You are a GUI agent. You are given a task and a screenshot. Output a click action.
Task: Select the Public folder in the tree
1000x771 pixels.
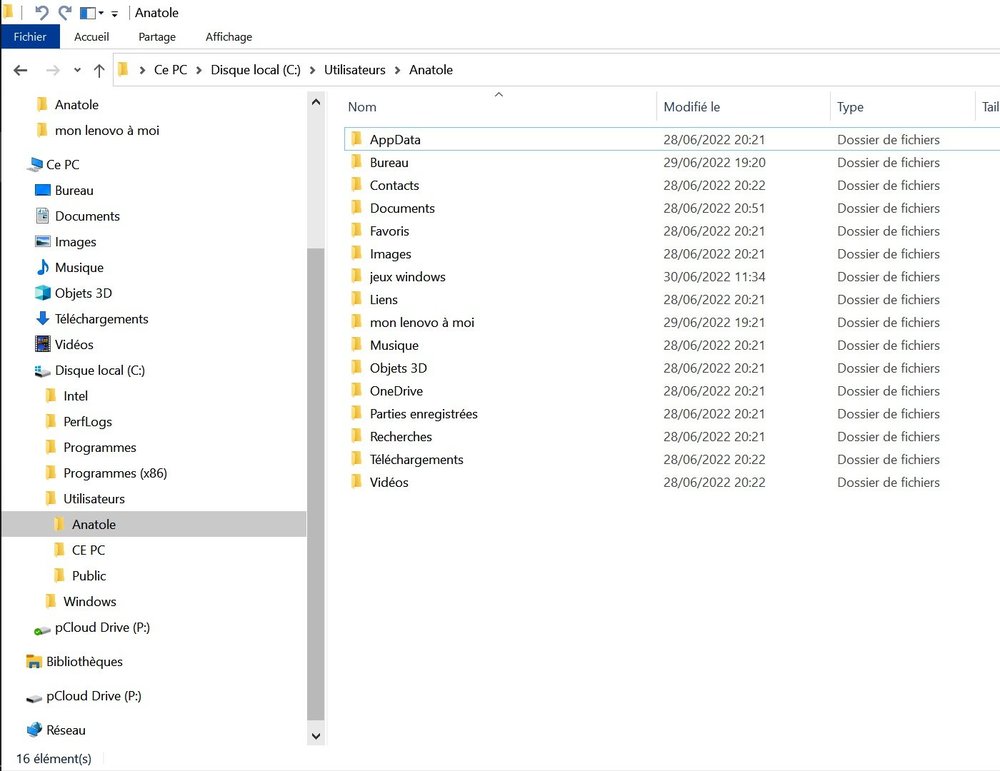pos(88,576)
